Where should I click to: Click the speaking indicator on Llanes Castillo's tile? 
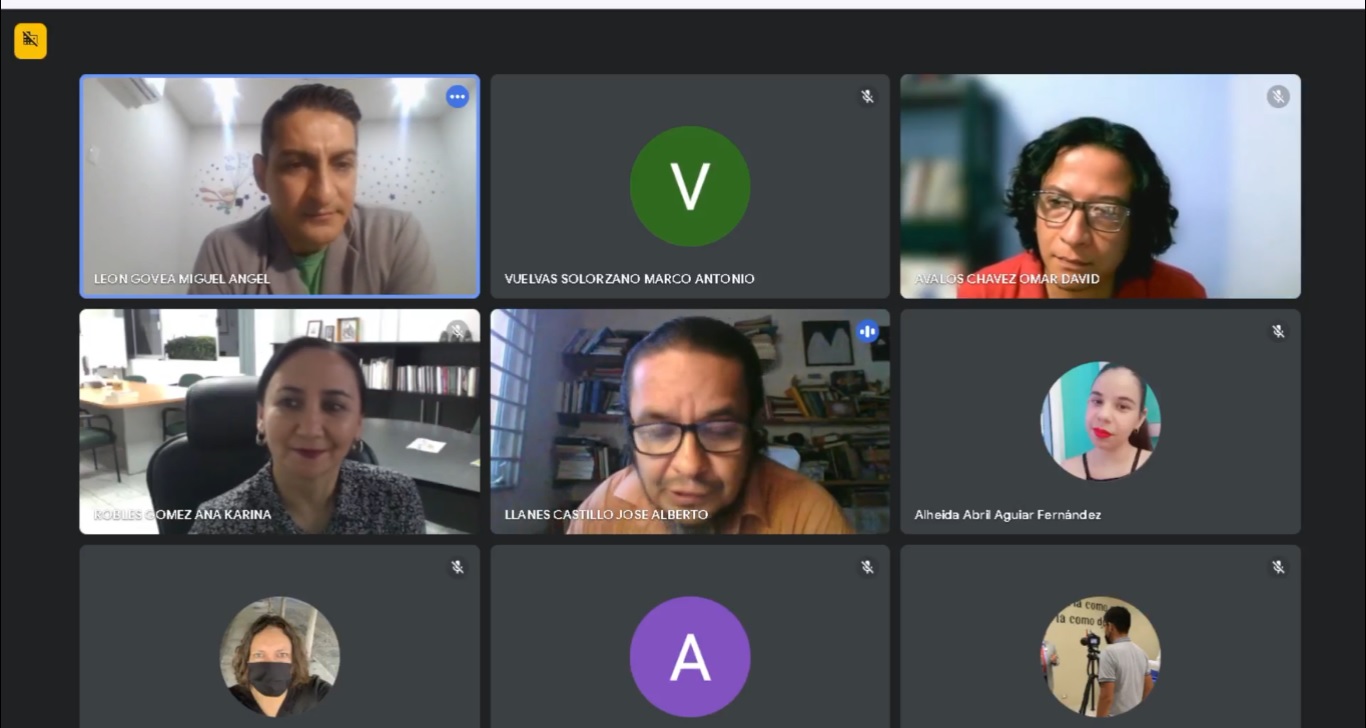867,331
